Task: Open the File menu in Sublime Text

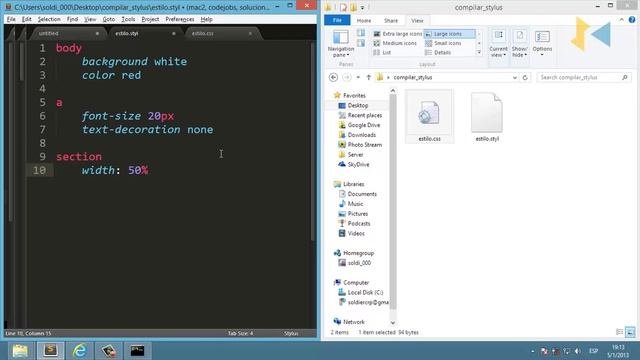Action: click(x=11, y=19)
